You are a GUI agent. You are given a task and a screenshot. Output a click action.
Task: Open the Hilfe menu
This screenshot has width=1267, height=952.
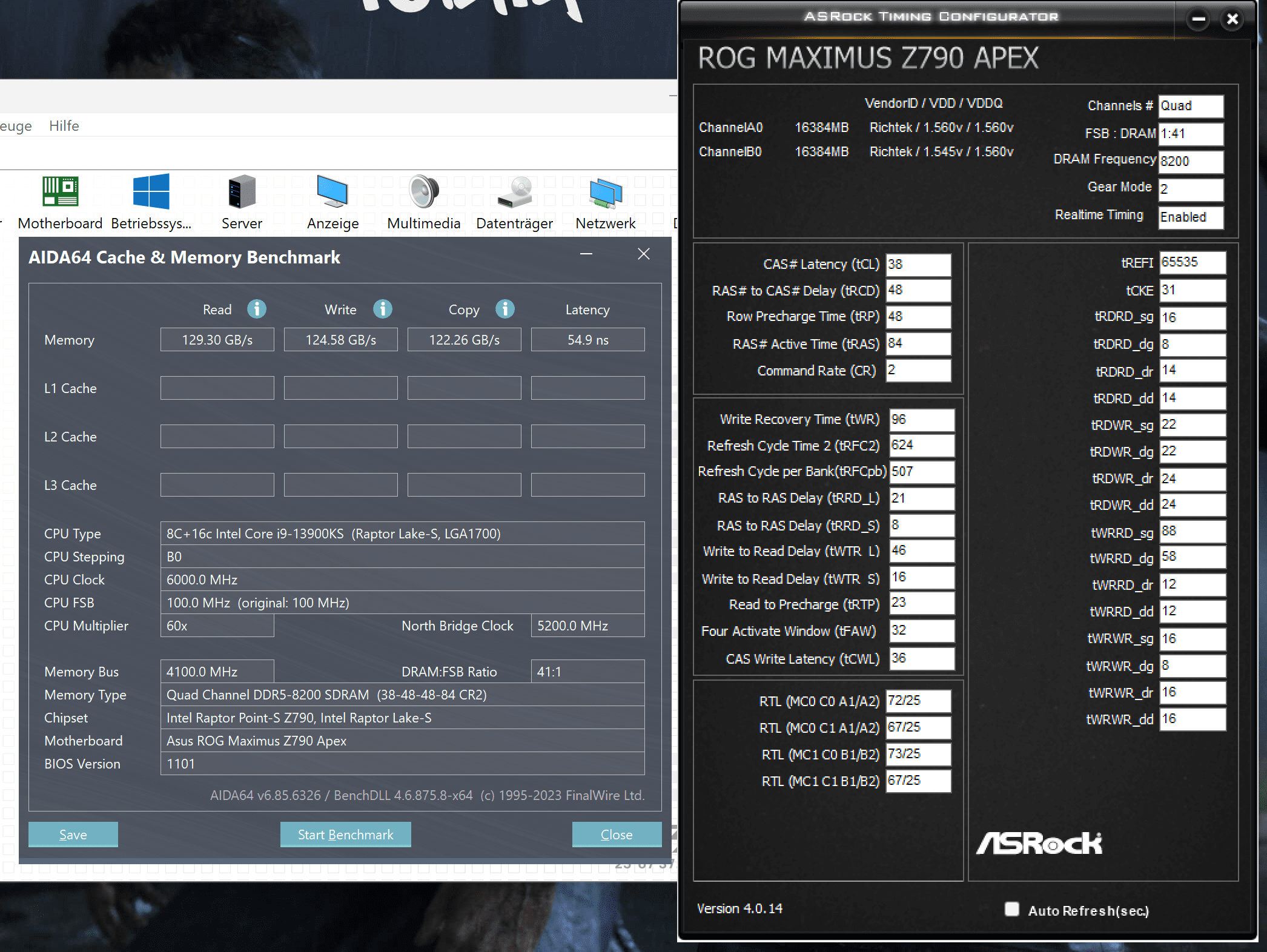click(64, 126)
